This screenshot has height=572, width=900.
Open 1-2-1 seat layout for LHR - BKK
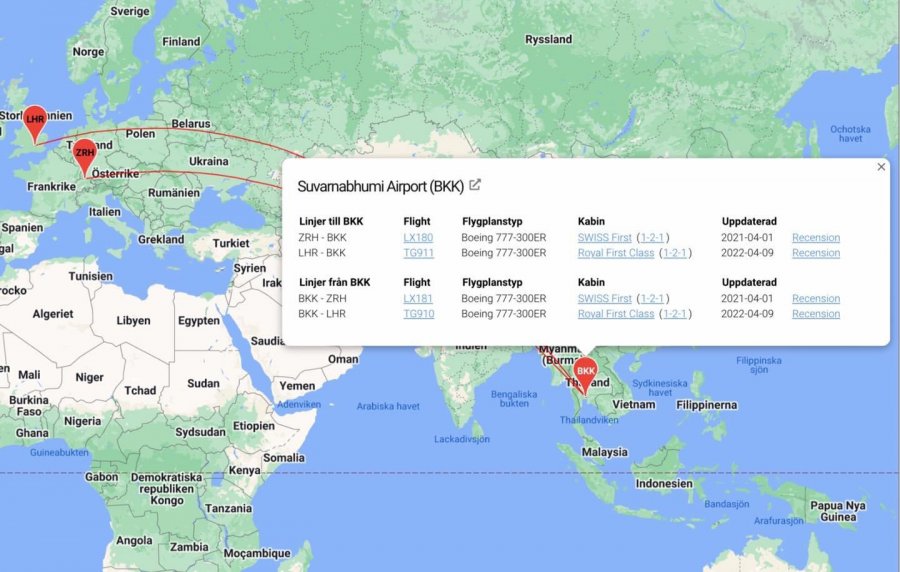click(675, 253)
